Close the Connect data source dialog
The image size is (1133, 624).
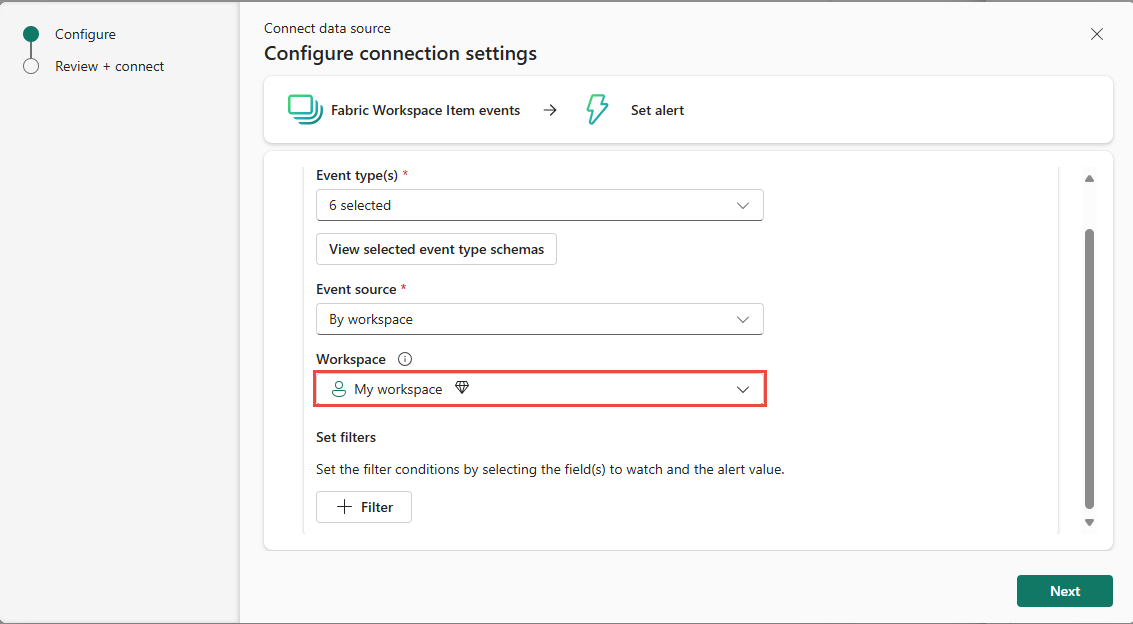click(x=1097, y=34)
